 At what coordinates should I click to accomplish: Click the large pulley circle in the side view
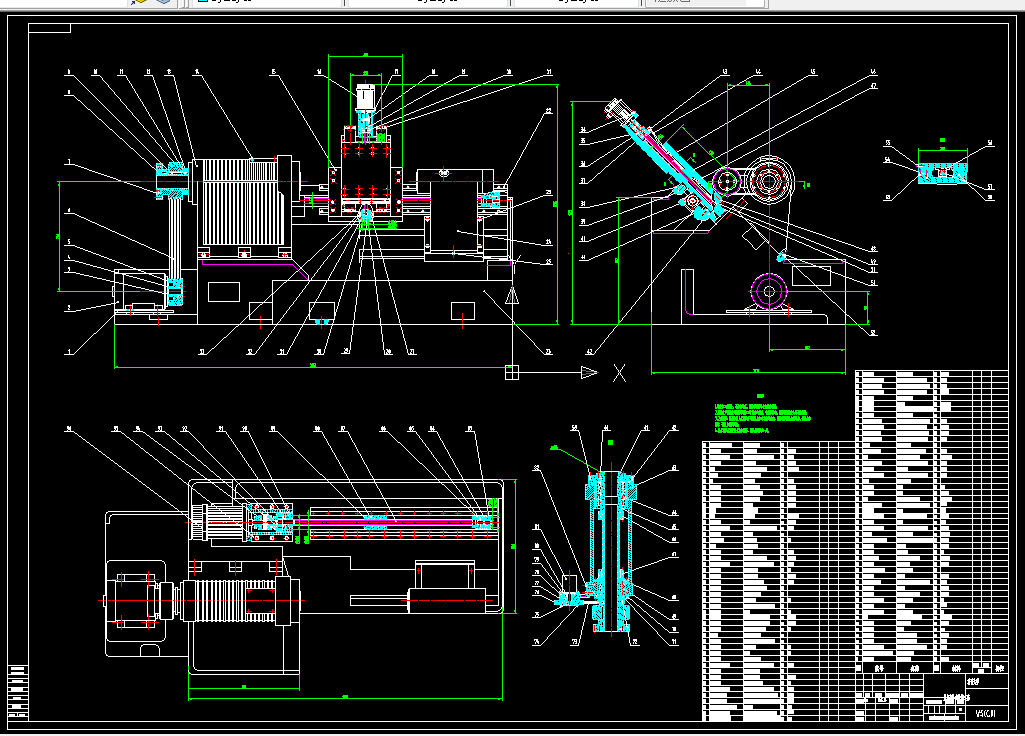coord(769,180)
